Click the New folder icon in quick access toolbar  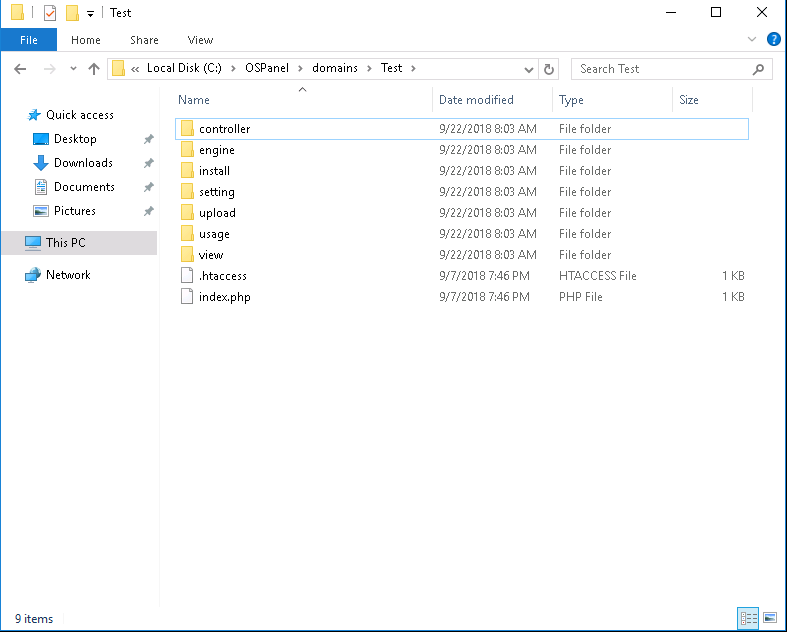72,13
